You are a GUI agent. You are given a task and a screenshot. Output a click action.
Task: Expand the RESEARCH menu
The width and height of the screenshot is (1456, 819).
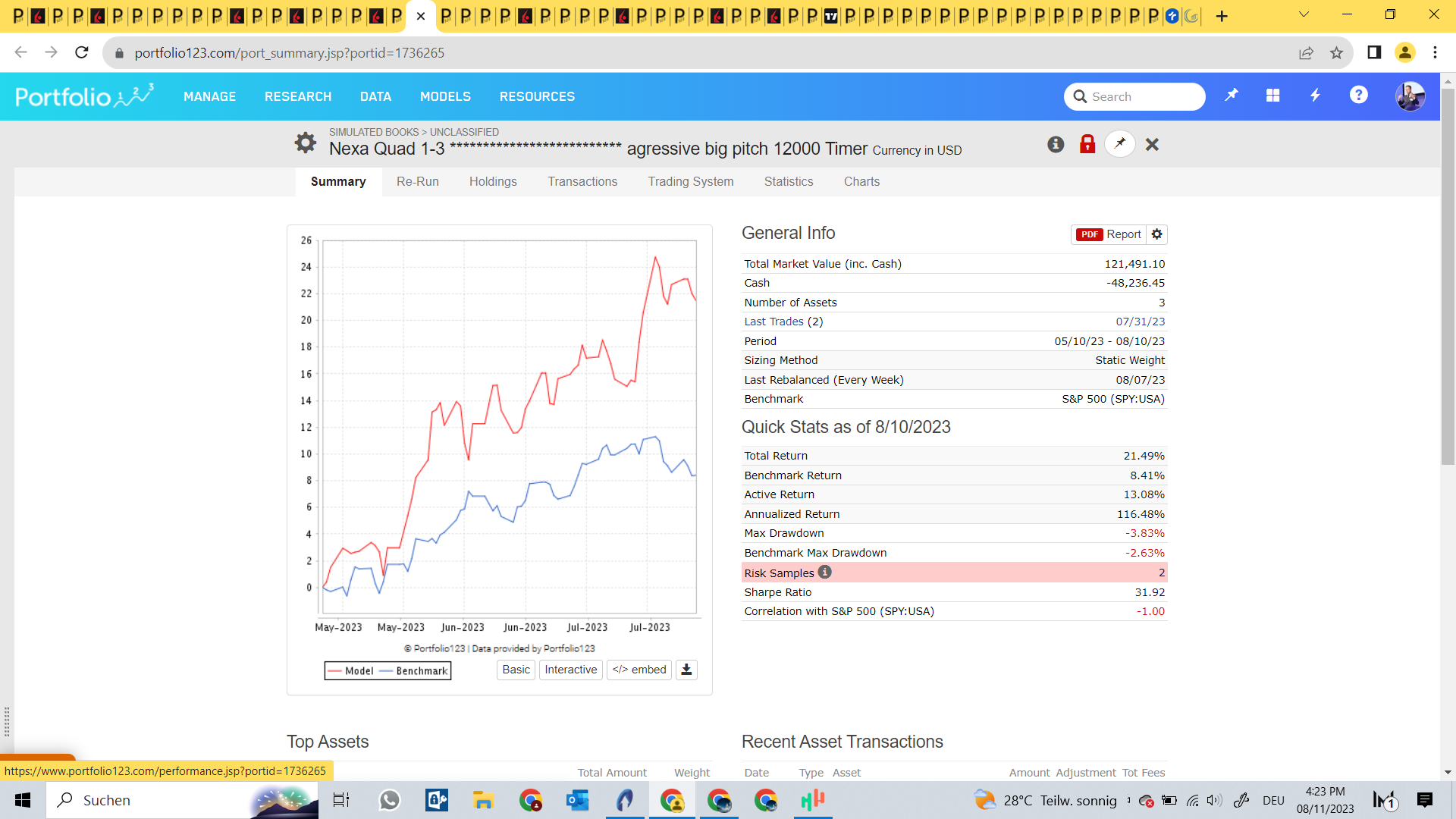(298, 96)
